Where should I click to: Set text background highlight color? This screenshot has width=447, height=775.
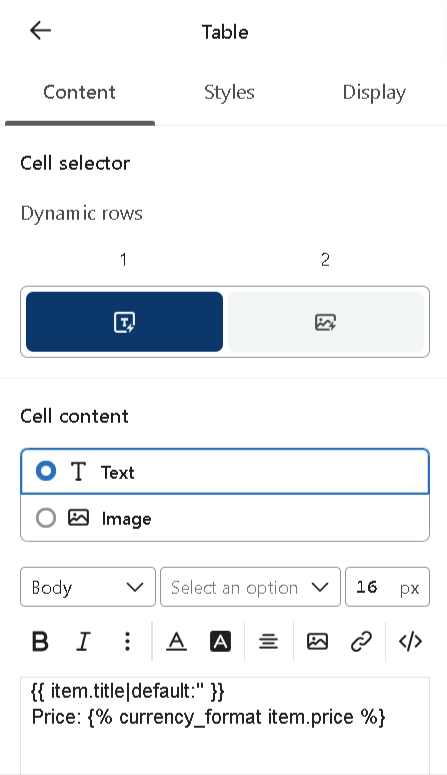pos(220,642)
